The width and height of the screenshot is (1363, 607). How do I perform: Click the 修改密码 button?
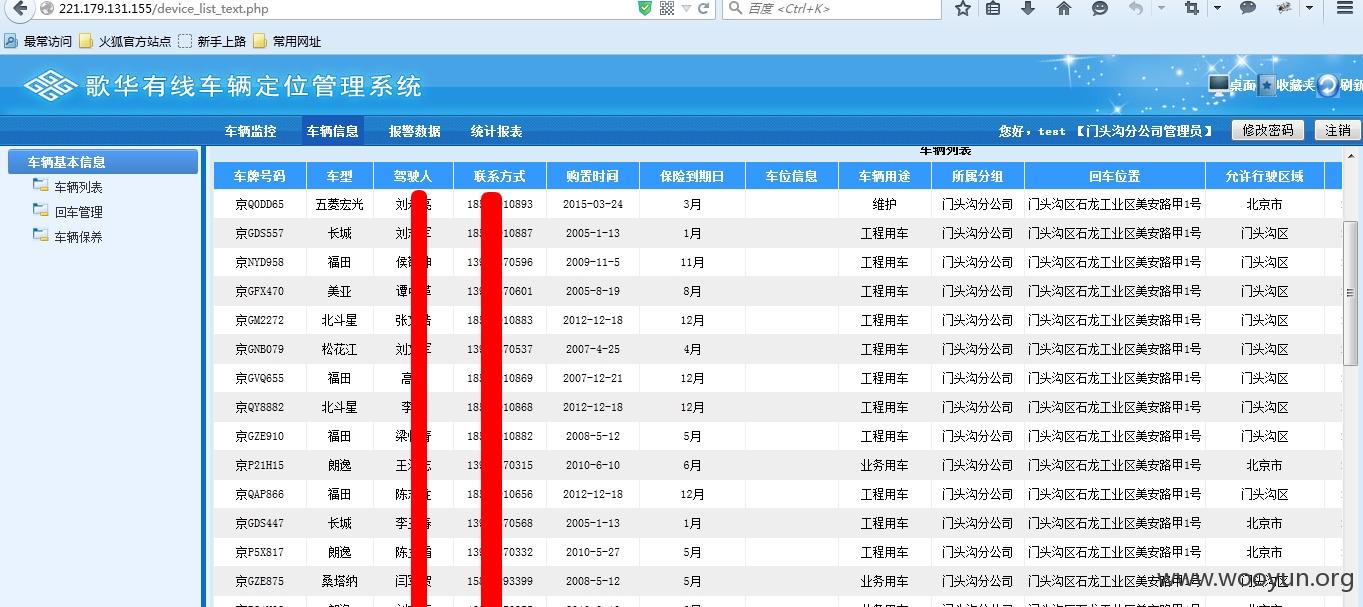click(x=1268, y=130)
